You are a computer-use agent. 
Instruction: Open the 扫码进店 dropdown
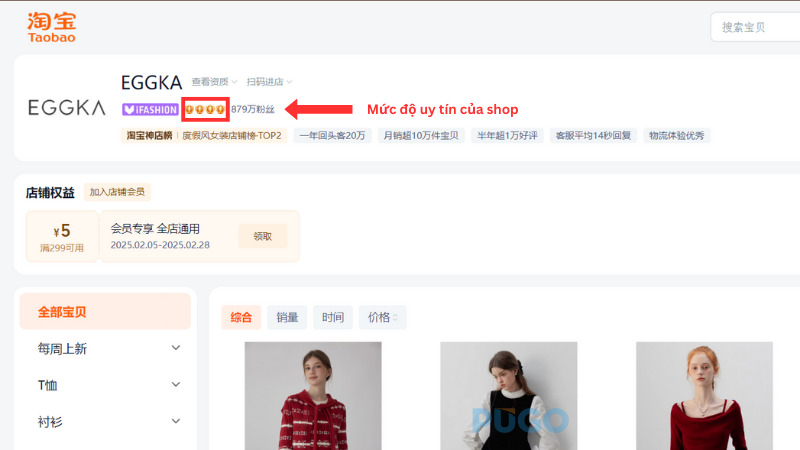269,82
